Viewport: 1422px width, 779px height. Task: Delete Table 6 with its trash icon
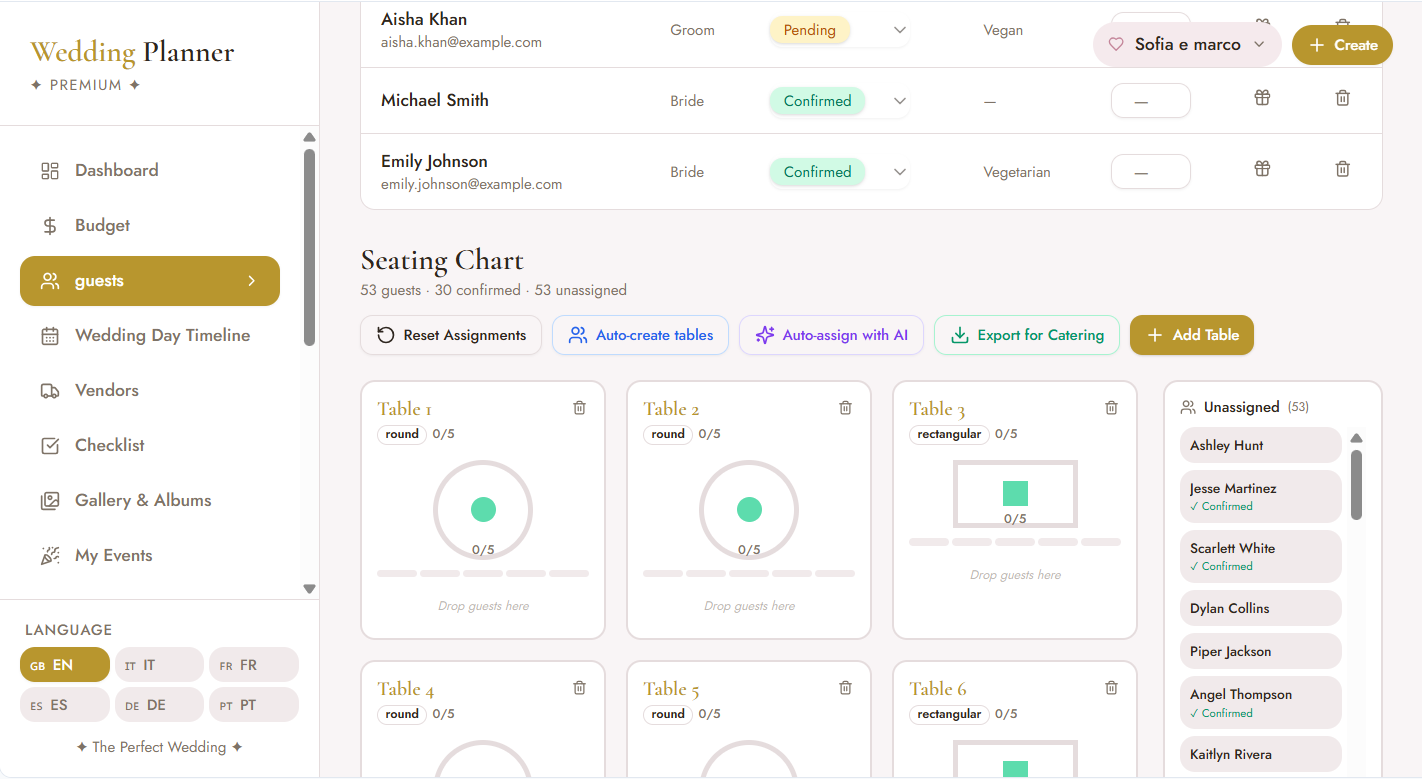click(x=1112, y=688)
